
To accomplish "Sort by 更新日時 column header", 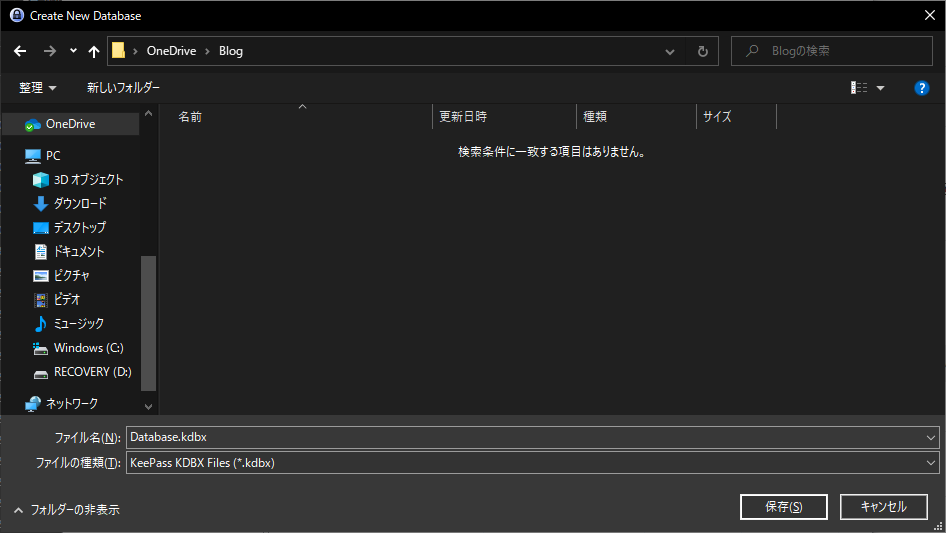I will [464, 117].
